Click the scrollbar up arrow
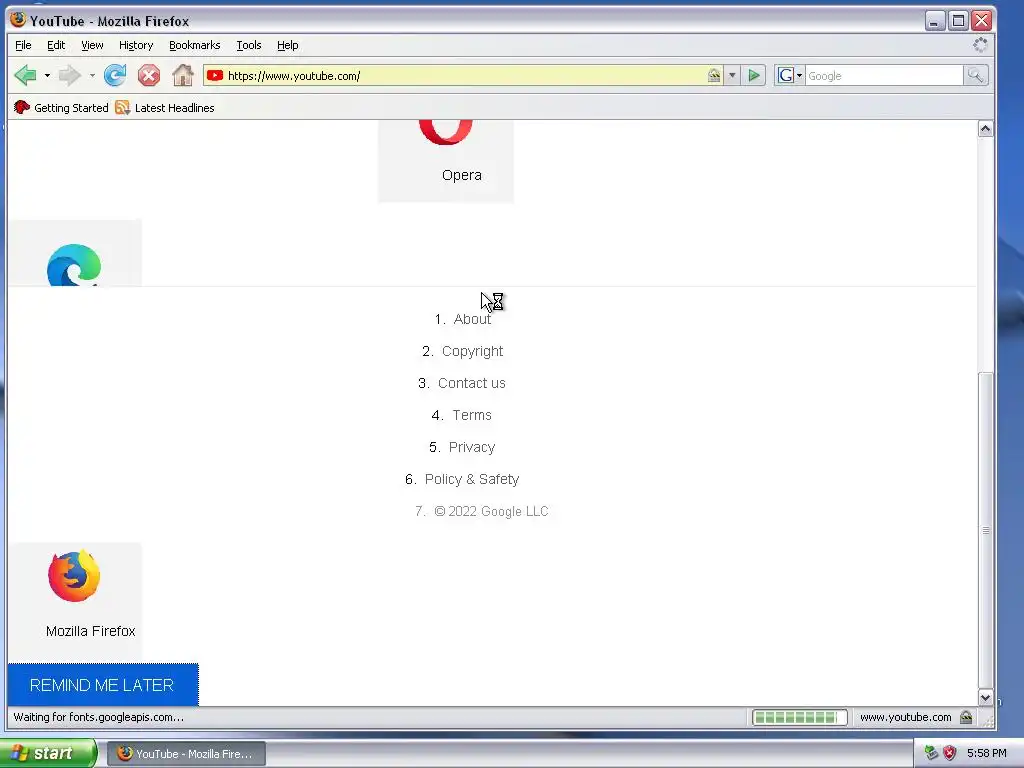1024x768 pixels. (x=985, y=129)
